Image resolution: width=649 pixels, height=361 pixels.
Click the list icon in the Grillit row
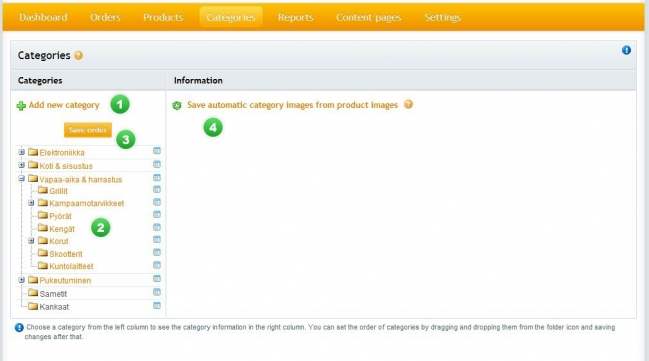tap(157, 189)
